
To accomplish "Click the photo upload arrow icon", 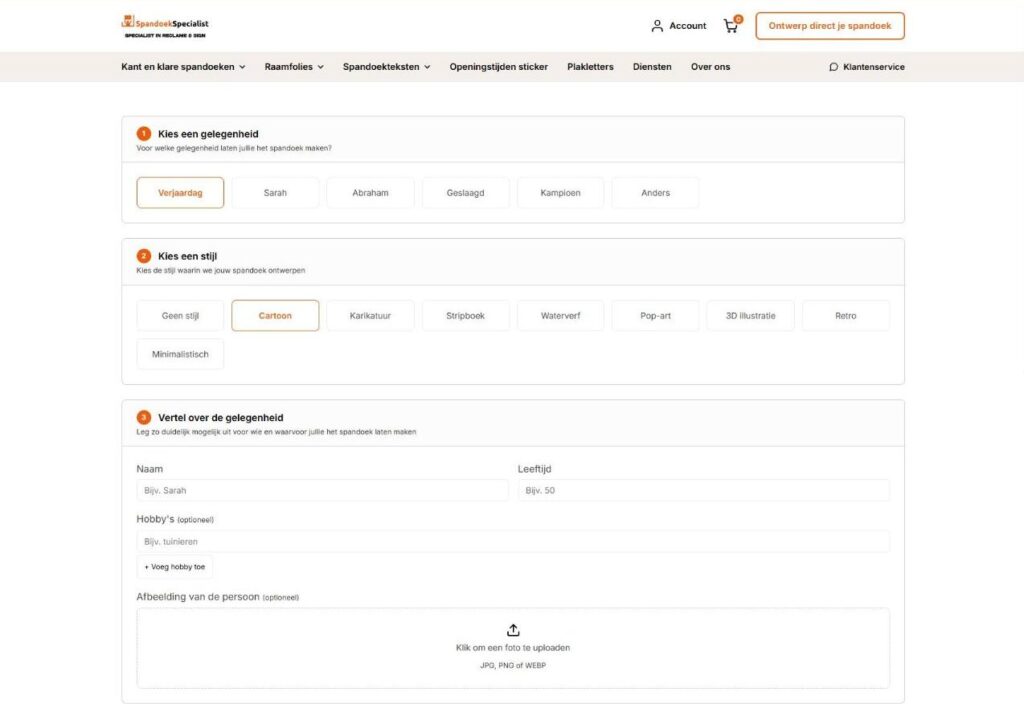I will [x=513, y=630].
